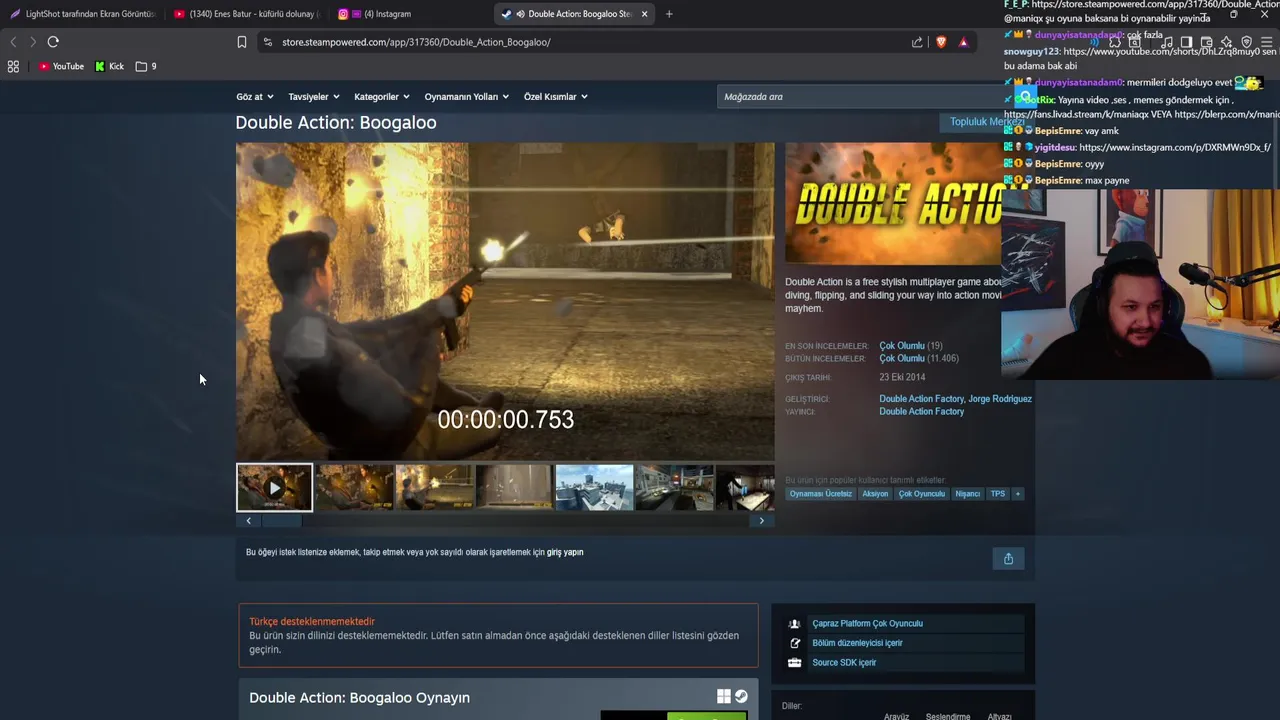The image size is (1280, 720).
Task: Click the Steam platform icon near Oynayın
Action: coord(741,696)
